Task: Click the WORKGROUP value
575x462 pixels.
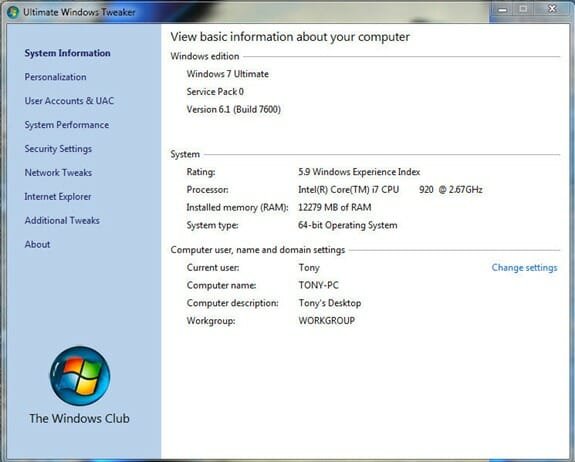Action: click(x=326, y=321)
